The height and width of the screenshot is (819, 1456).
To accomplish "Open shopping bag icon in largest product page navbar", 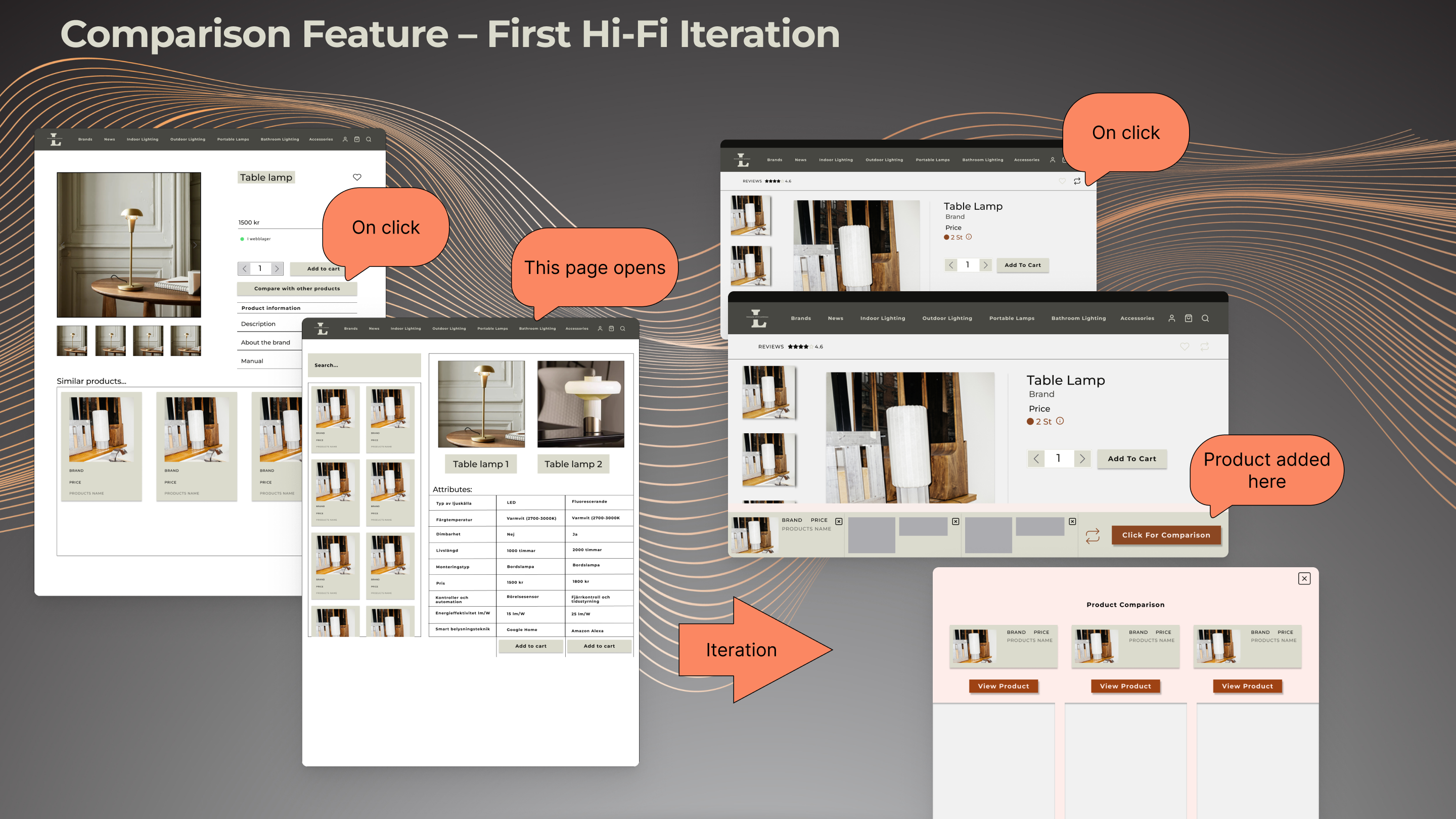I will [x=1188, y=318].
